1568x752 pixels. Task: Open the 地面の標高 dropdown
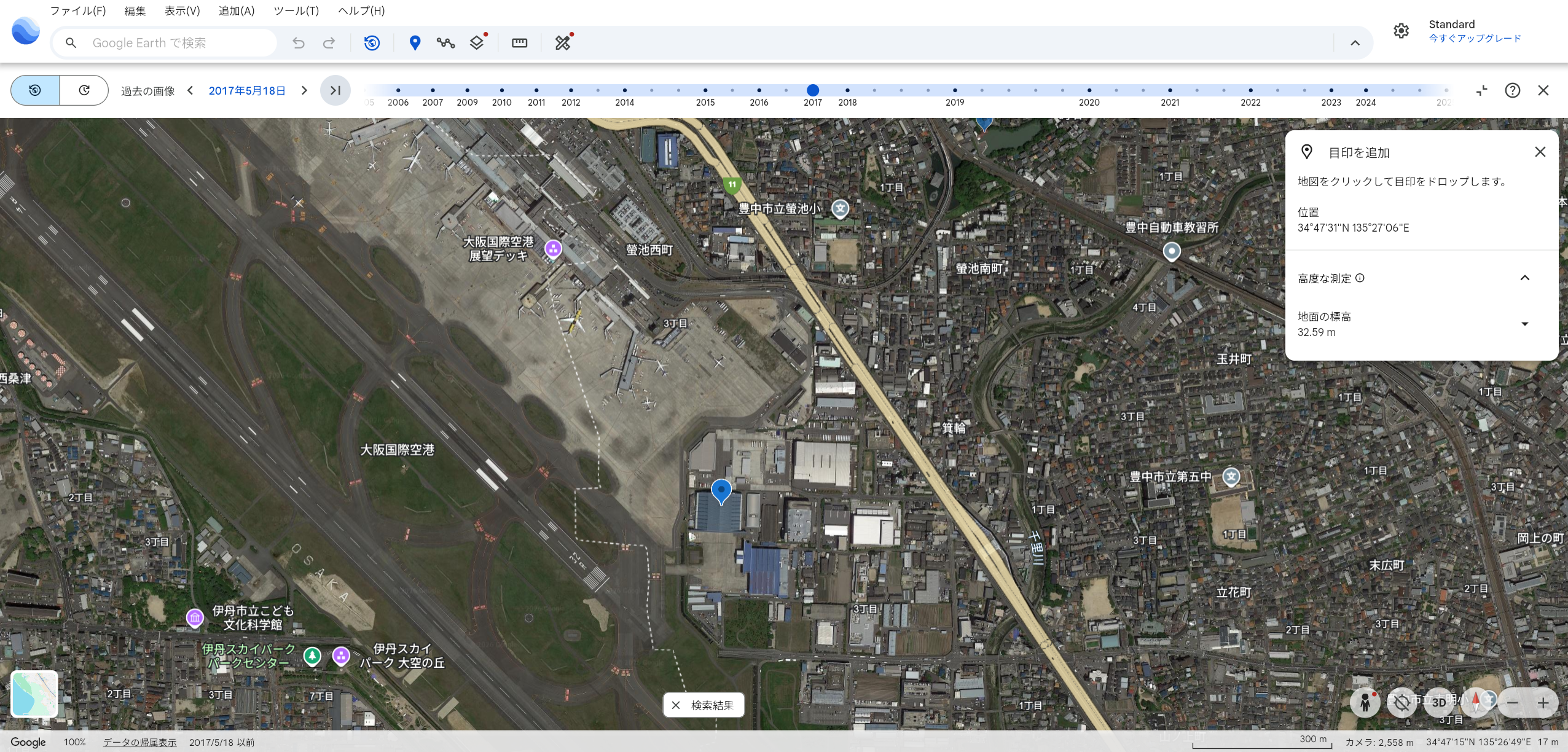(x=1524, y=324)
